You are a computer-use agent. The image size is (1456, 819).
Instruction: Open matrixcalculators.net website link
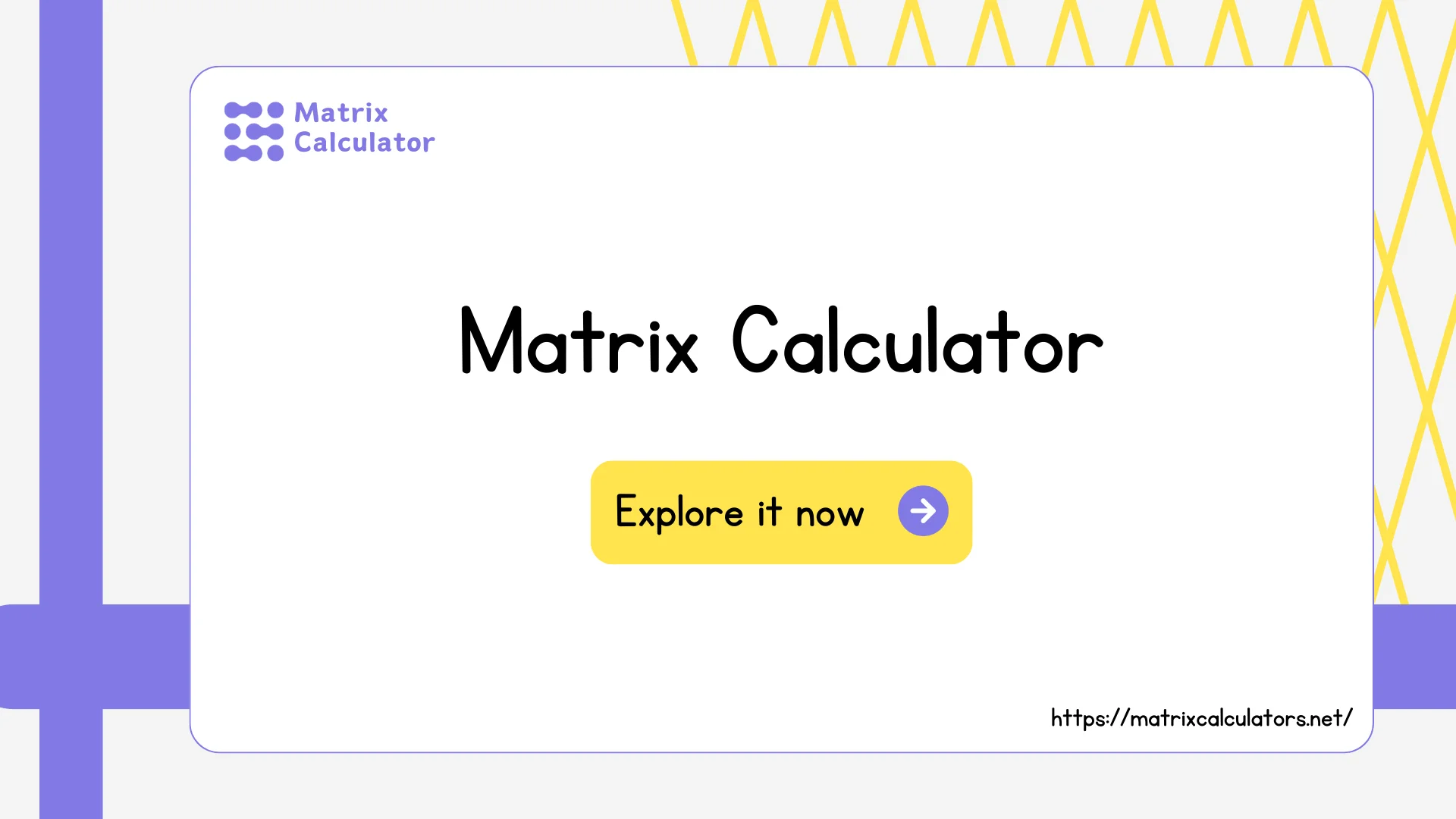point(1200,718)
